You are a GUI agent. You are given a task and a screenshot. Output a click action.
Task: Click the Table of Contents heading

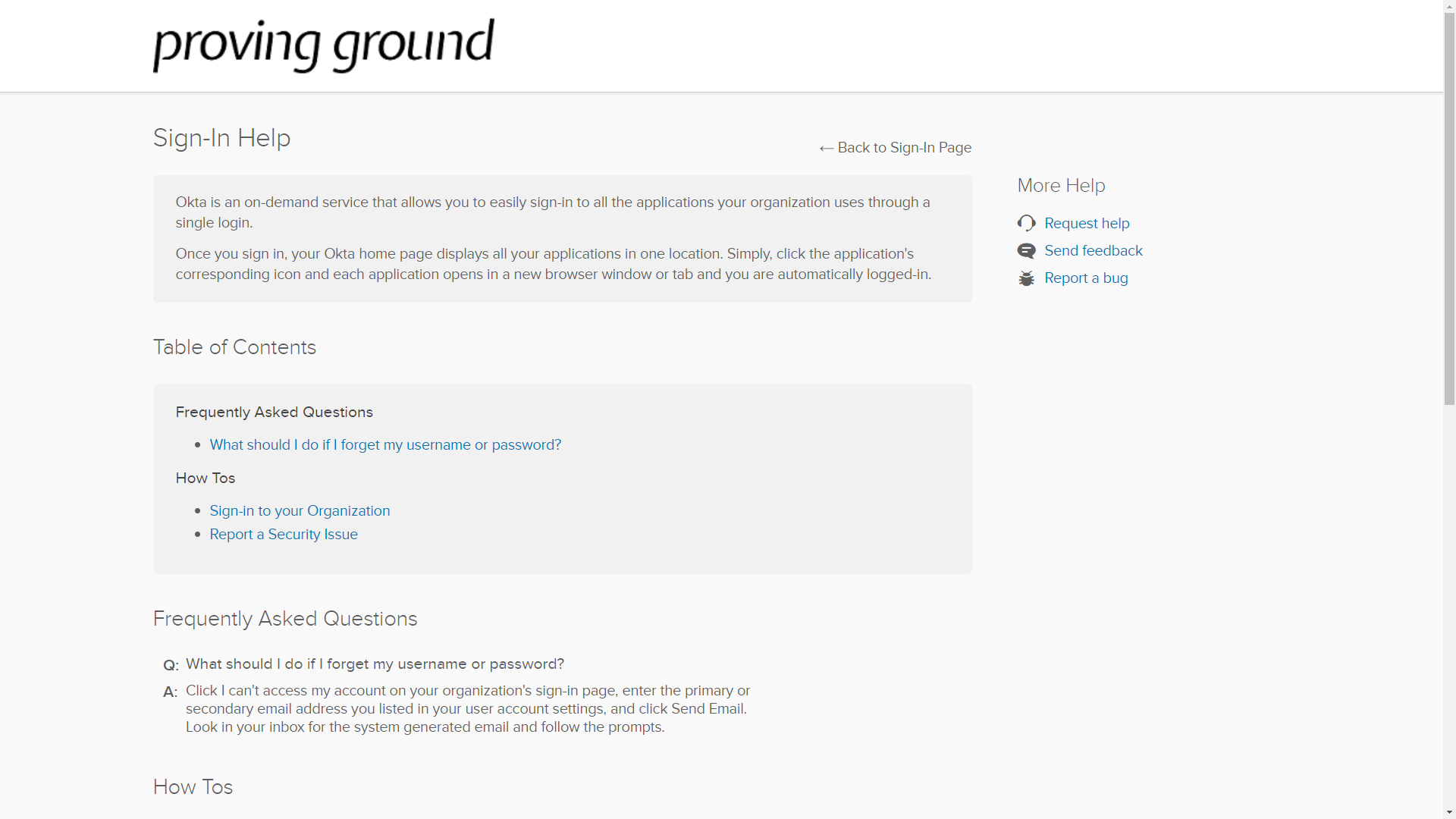tap(234, 347)
